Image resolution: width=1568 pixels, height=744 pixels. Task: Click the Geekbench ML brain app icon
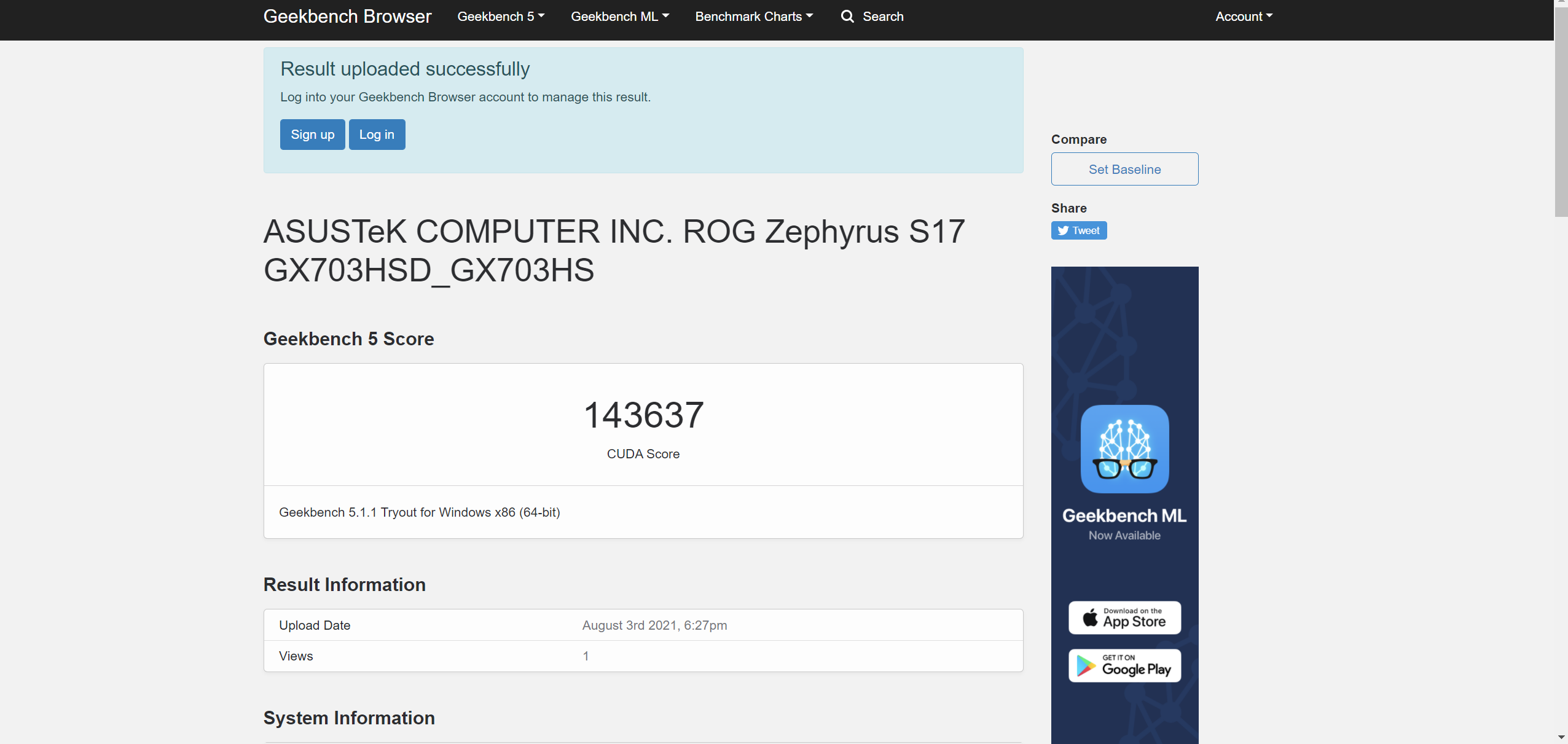point(1124,449)
